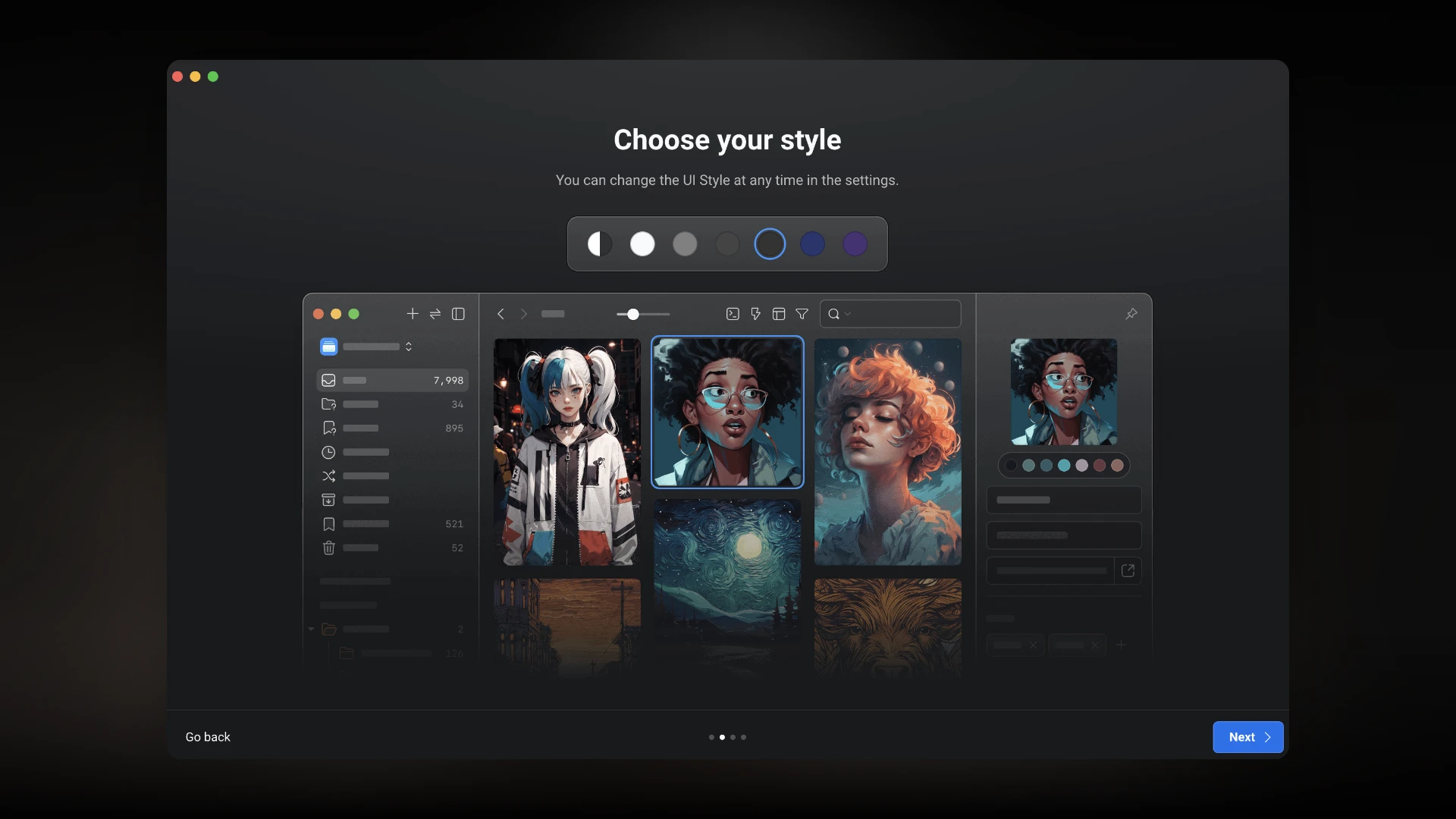1456x819 pixels.
Task: Click the clock recent icon in sidebar
Action: 328,452
